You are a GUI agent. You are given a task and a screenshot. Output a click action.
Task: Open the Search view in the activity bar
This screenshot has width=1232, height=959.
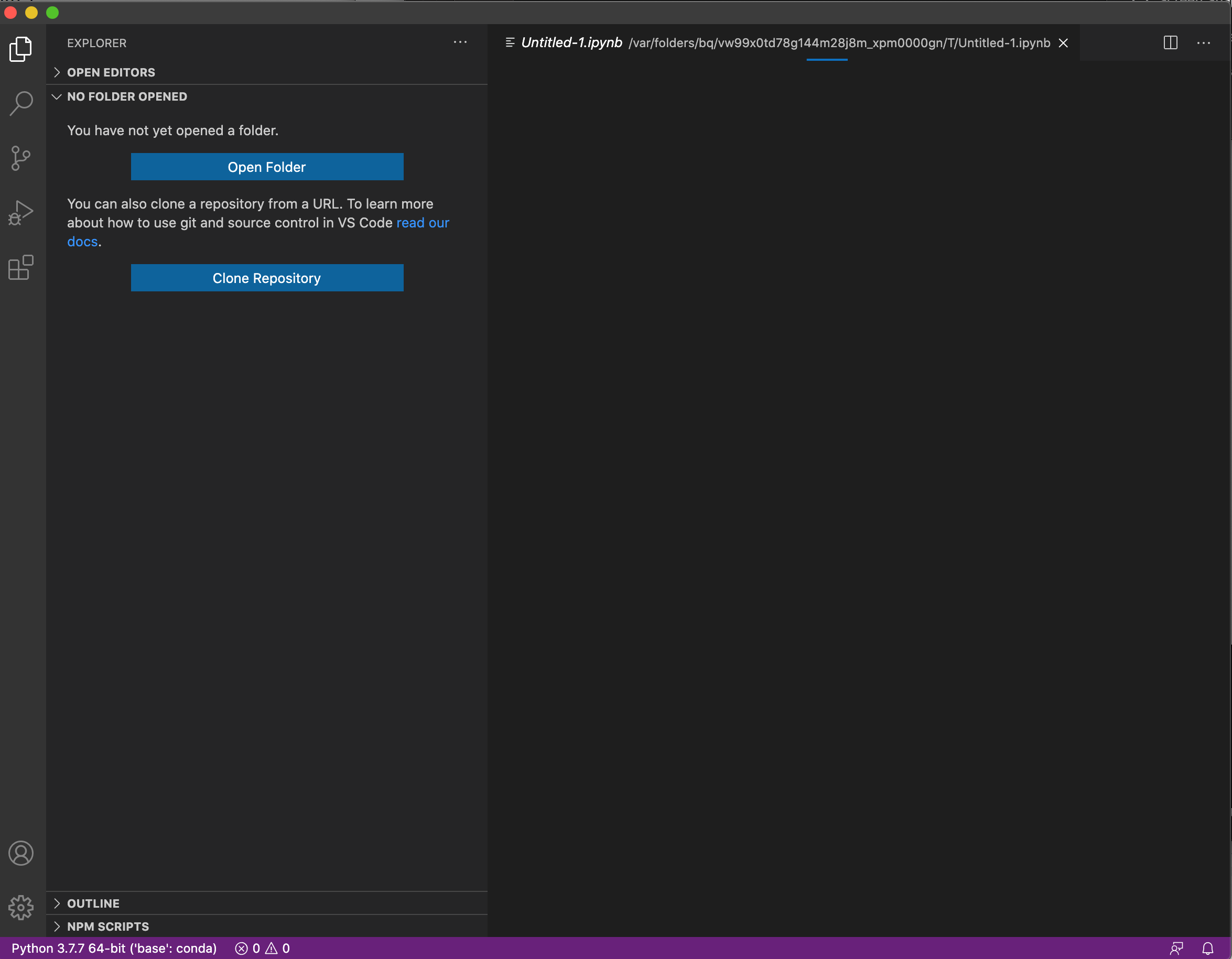click(21, 104)
